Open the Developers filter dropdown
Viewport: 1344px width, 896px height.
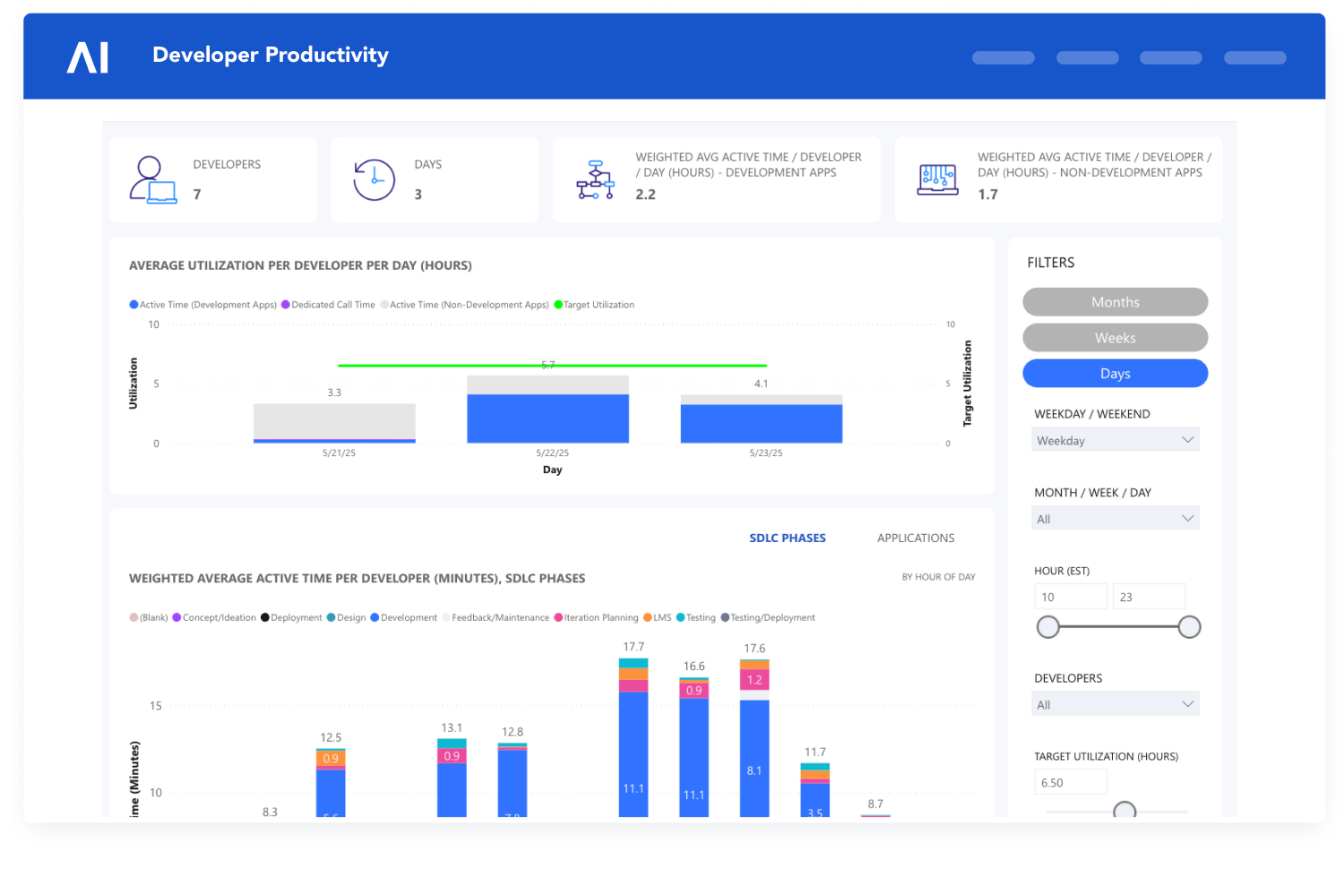1115,704
